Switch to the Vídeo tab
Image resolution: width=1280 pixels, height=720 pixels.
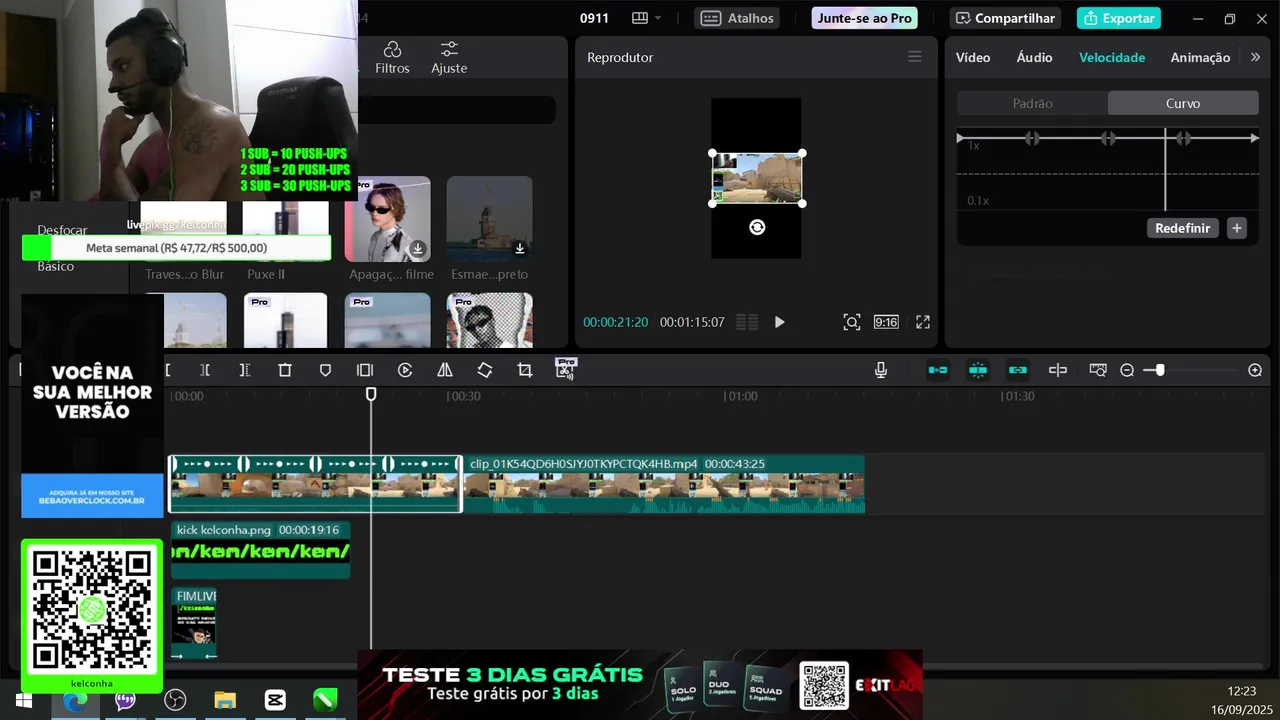(973, 58)
